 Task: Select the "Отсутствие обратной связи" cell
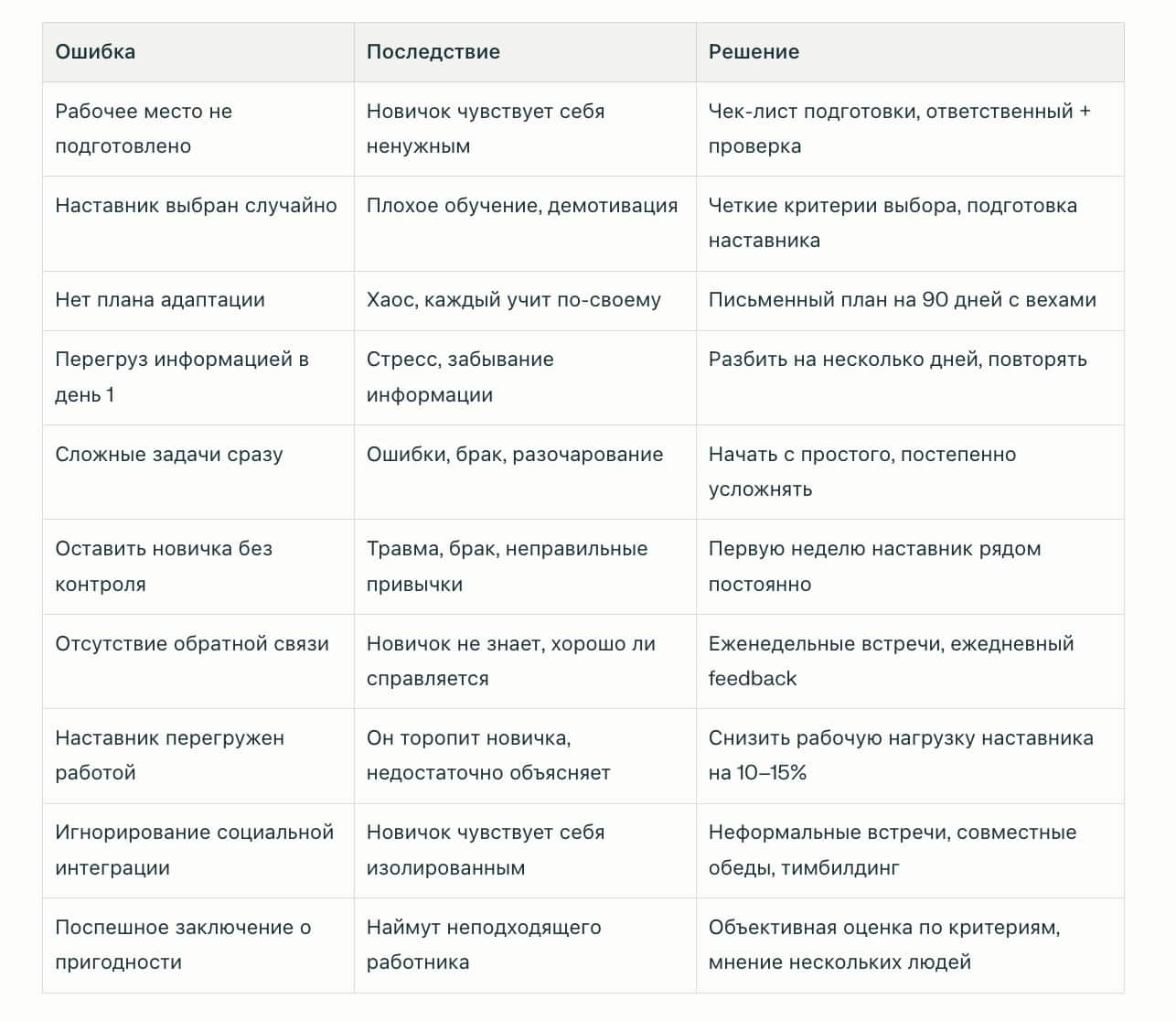click(x=192, y=644)
